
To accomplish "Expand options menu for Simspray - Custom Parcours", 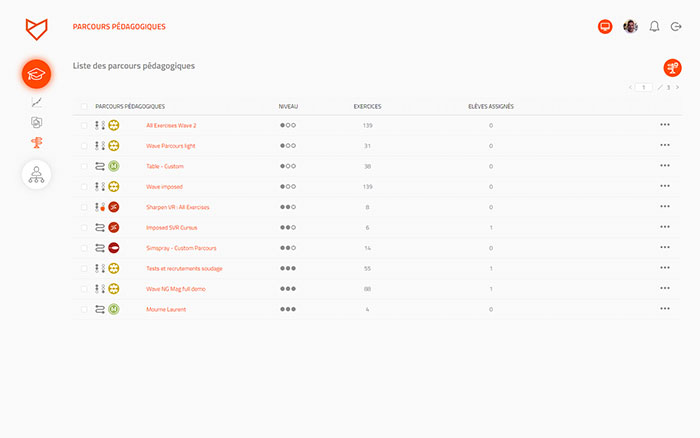I will point(665,248).
